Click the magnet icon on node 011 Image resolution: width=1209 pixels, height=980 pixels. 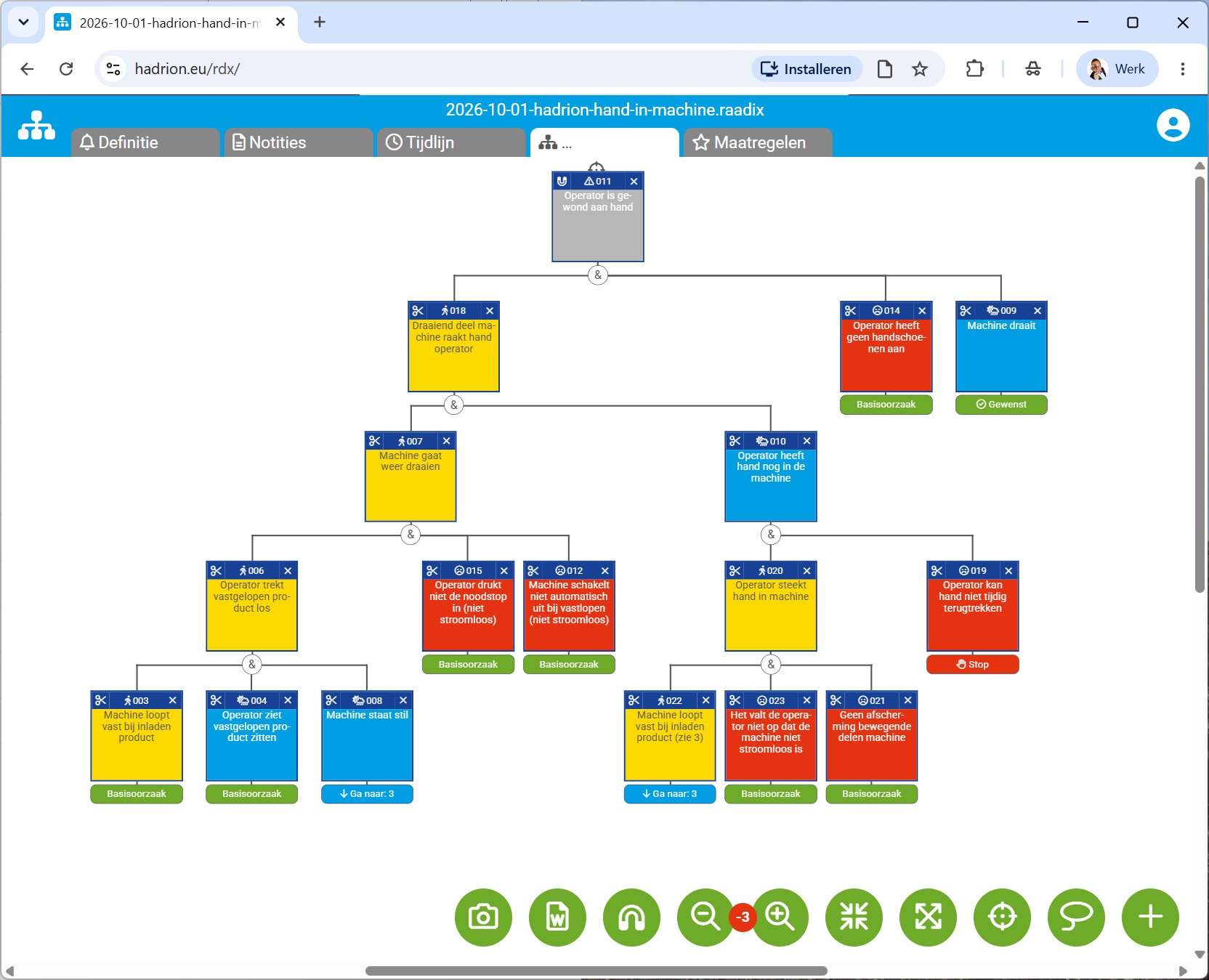(562, 181)
